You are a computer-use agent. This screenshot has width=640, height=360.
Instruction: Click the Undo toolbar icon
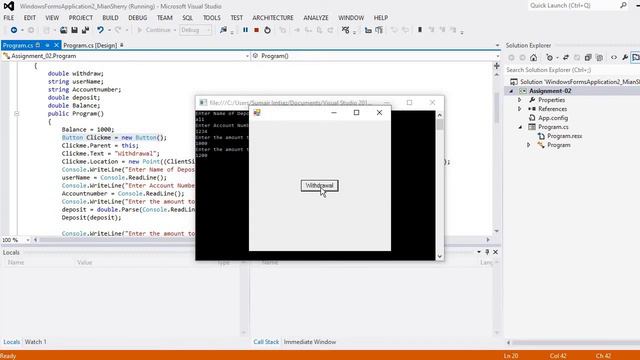coord(100,30)
